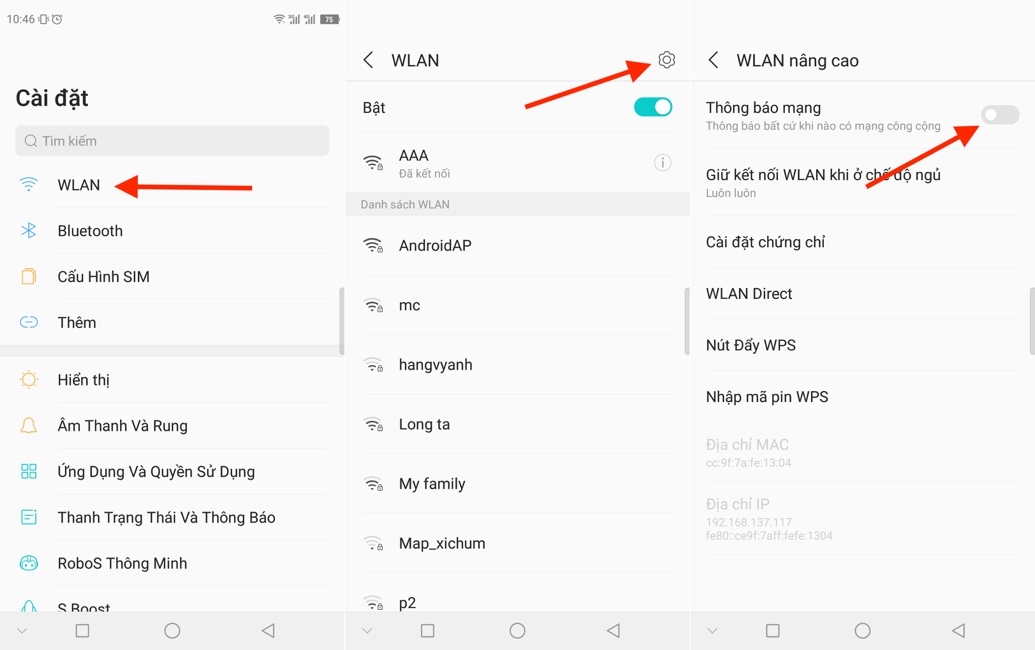Tap the triangle Back navigation button
Screen dimensions: 1035x650
[267, 630]
